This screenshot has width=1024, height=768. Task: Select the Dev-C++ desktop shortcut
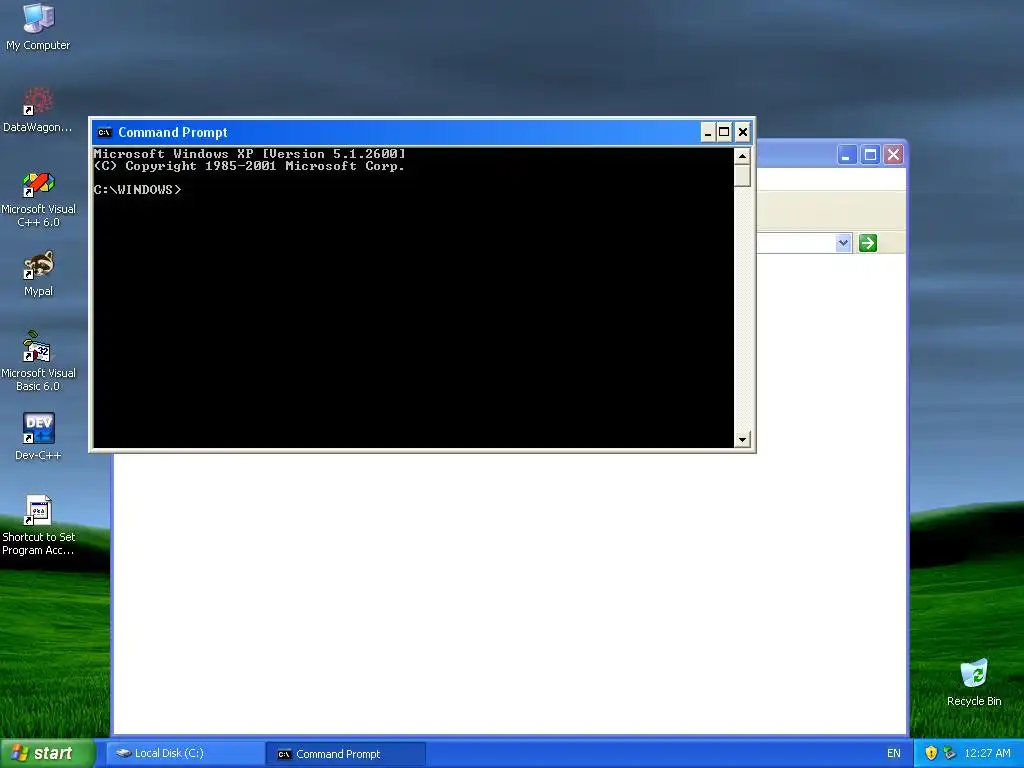click(38, 437)
